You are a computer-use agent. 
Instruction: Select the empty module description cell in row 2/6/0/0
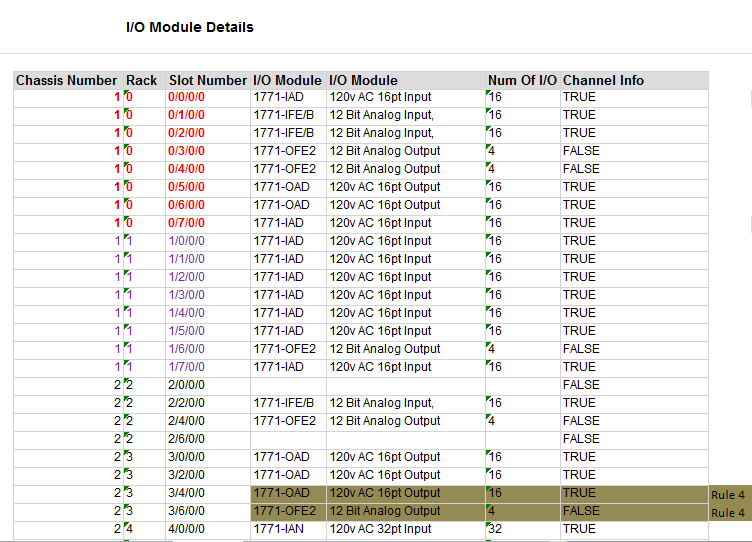pos(406,439)
